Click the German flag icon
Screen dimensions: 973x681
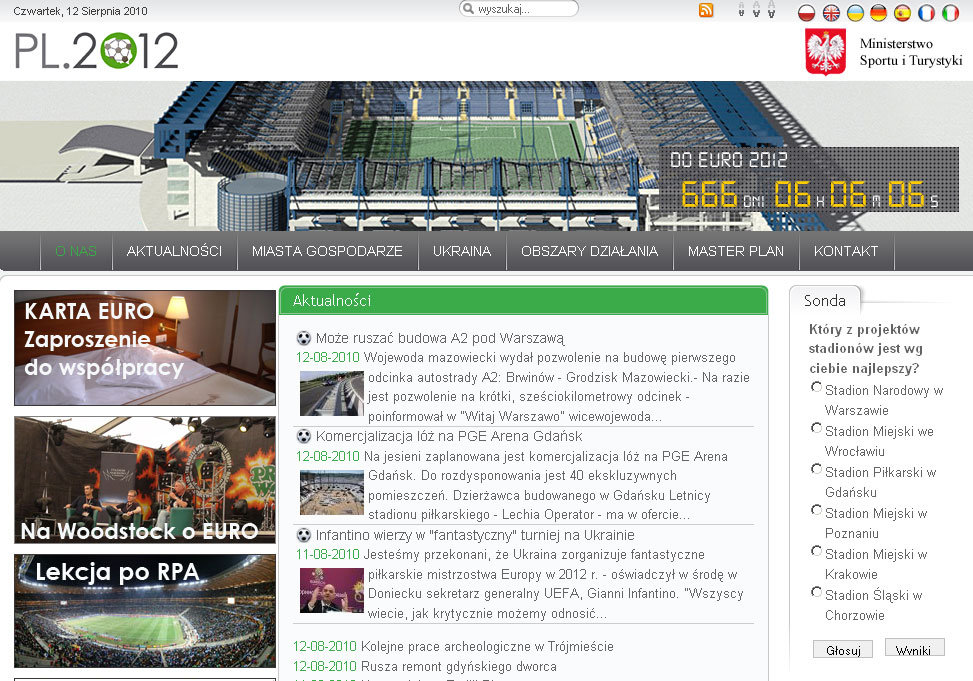pos(879,13)
